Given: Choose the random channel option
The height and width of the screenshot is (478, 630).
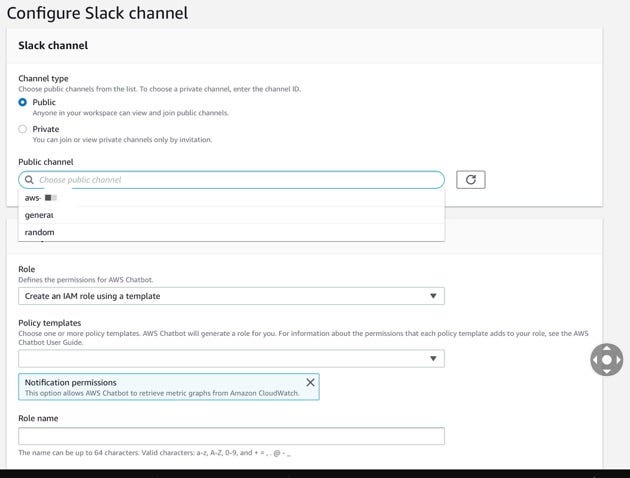Looking at the screenshot, I should point(231,232).
